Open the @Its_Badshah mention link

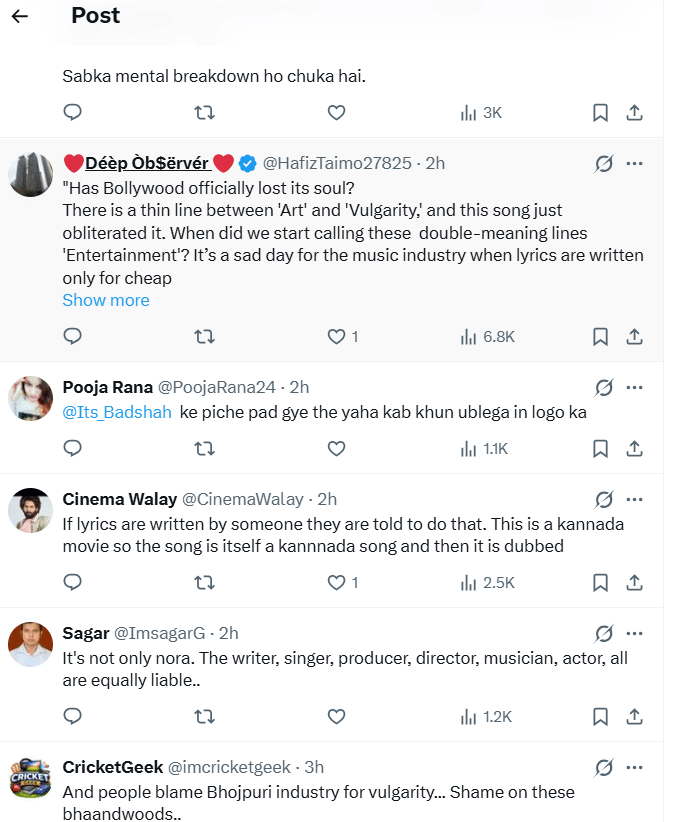[x=117, y=412]
